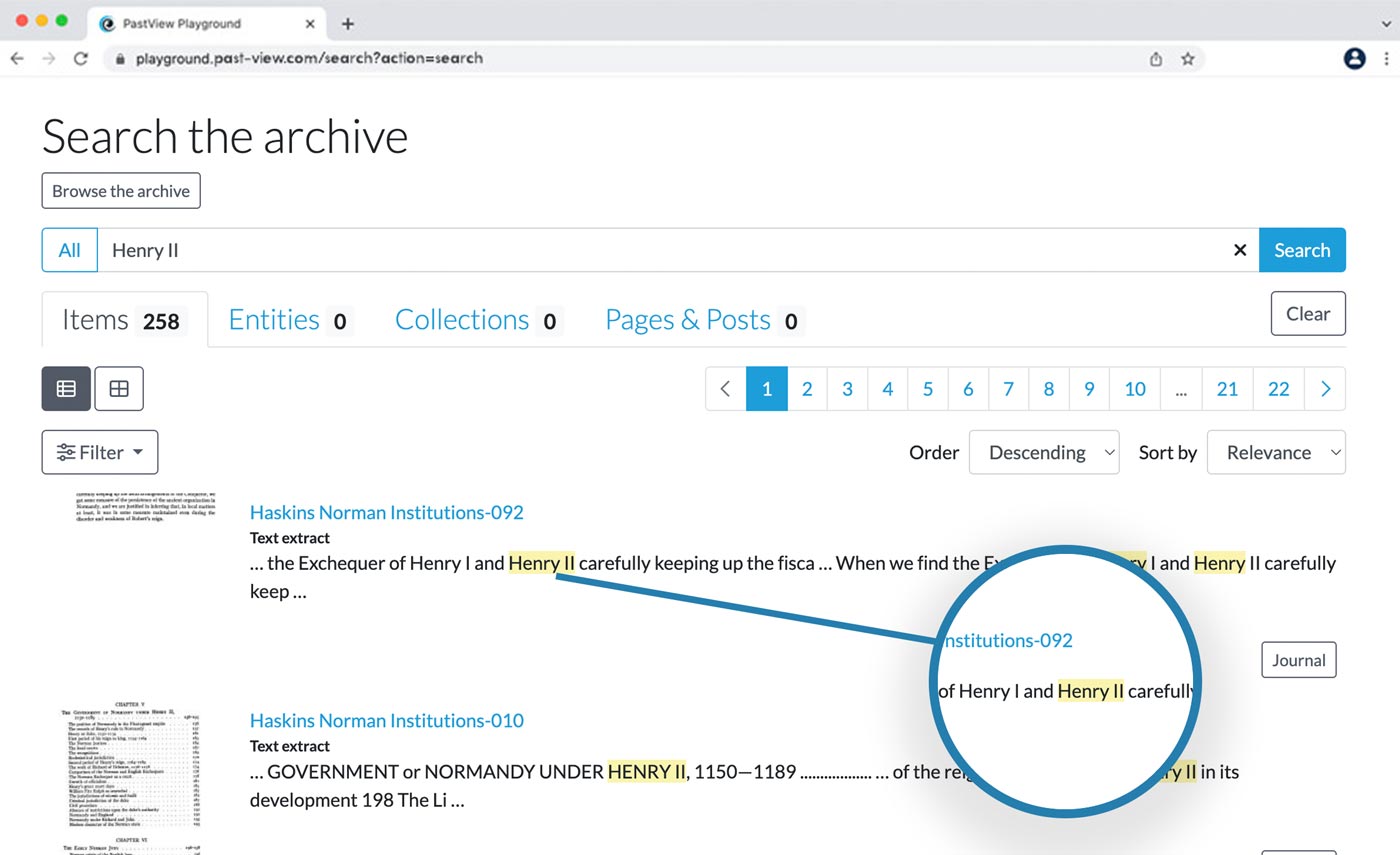Switch to list view layout
This screenshot has width=1400, height=855.
[66, 389]
